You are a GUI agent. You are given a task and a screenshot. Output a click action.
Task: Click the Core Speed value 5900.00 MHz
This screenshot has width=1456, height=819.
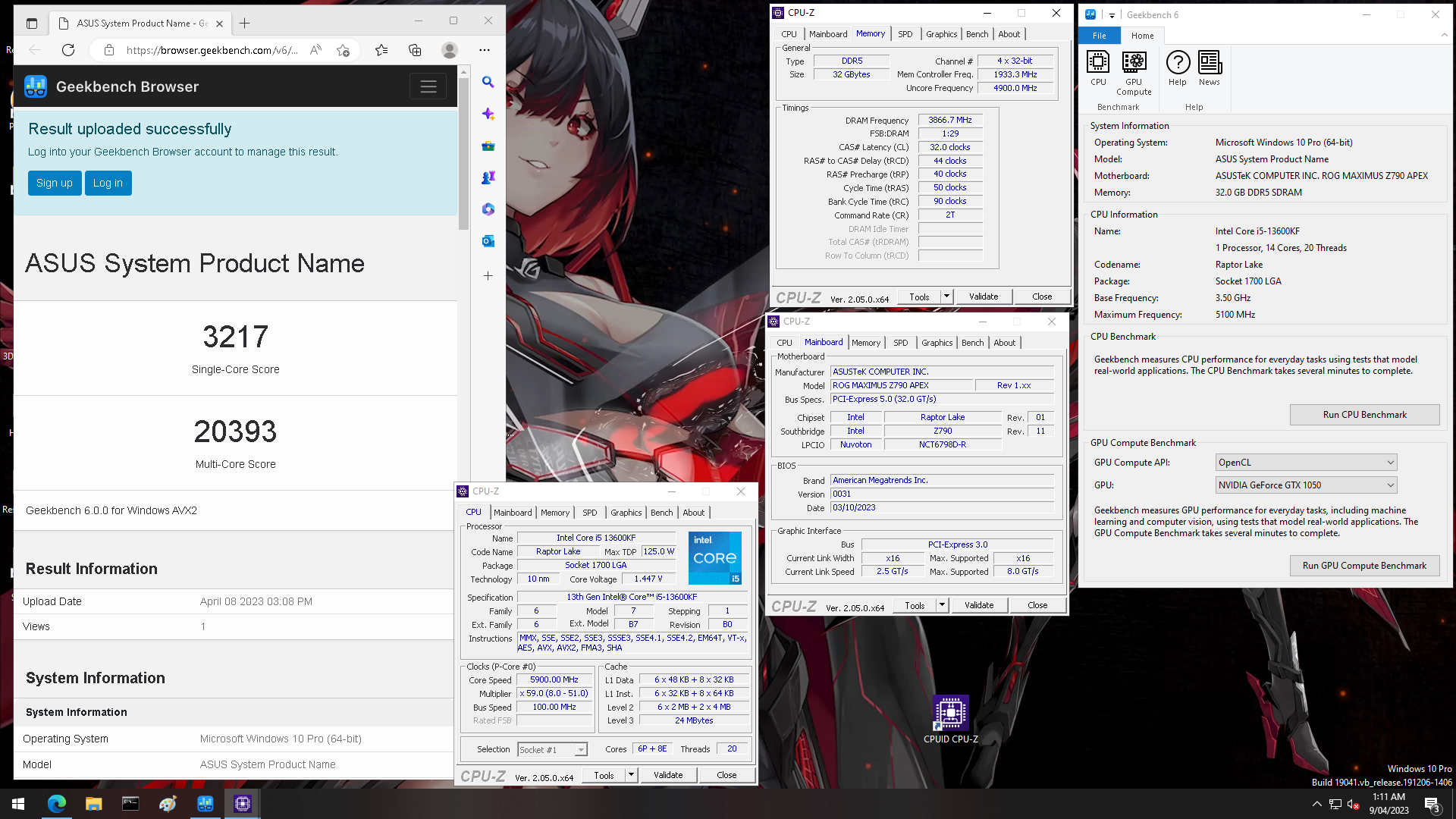click(554, 680)
